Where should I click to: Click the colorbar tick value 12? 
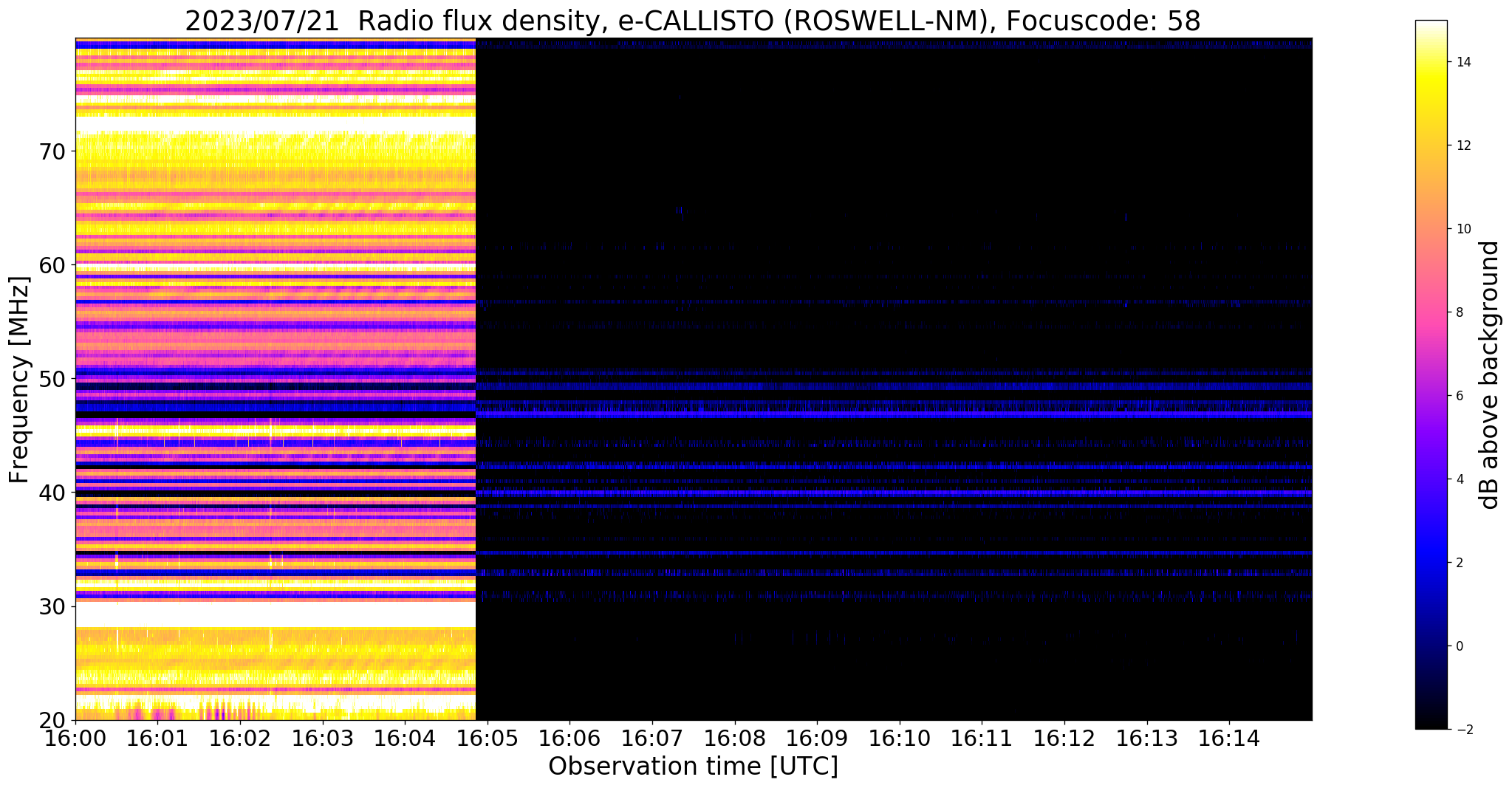coord(1463,145)
